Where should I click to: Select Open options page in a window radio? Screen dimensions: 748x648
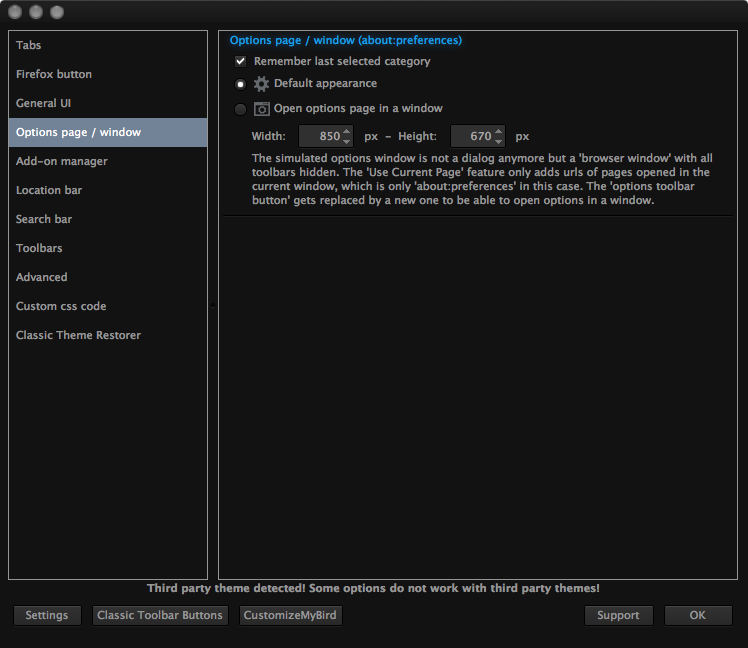click(x=240, y=109)
